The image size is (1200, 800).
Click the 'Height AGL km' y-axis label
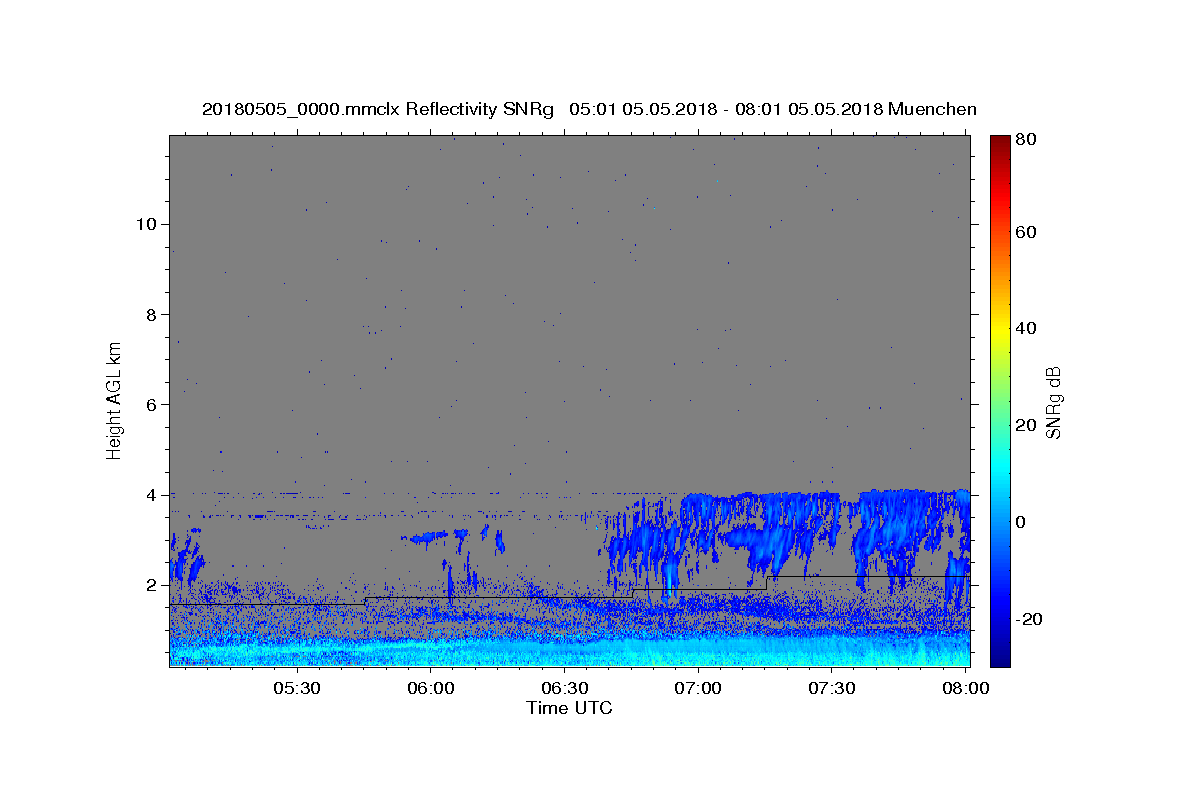click(x=114, y=400)
